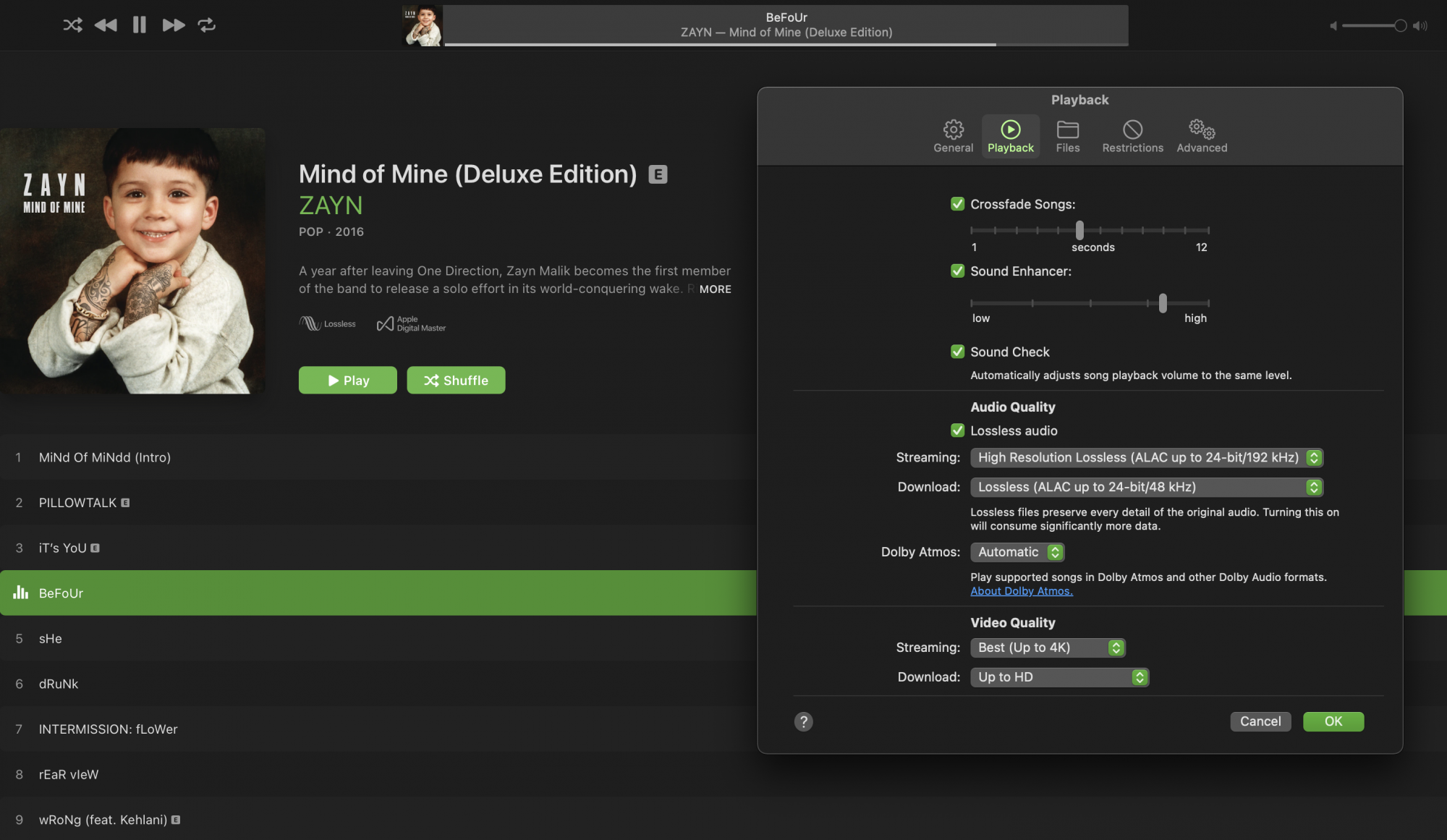Toggle shuffle in the playback controls
Image resolution: width=1447 pixels, height=840 pixels.
[72, 25]
